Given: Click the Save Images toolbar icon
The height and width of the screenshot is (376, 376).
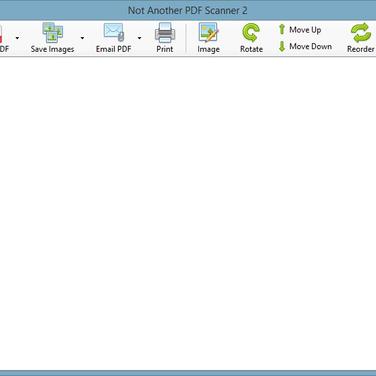Looking at the screenshot, I should tap(52, 32).
